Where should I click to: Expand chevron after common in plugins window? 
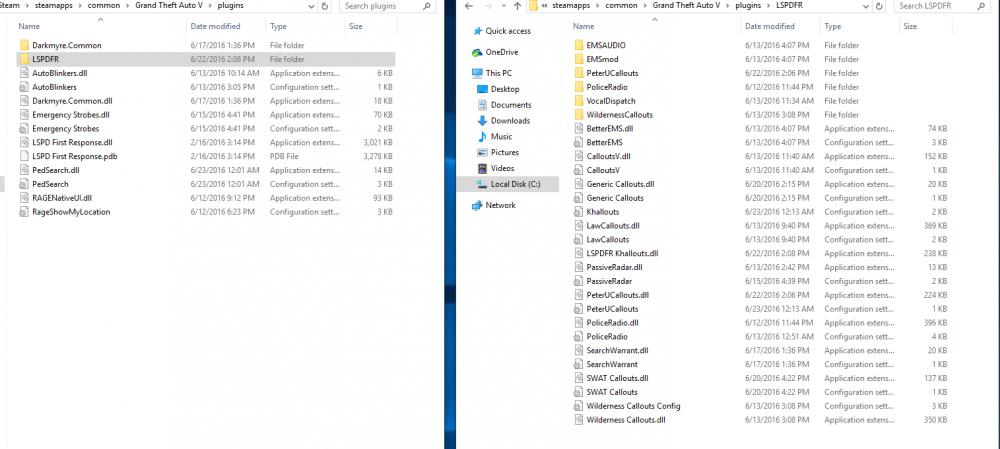tap(127, 6)
